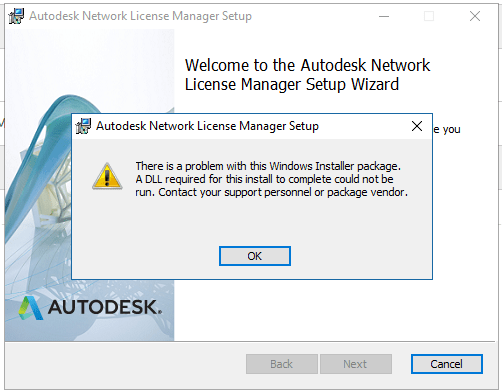502x392 pixels.
Task: Click the greyed-out maximize button
Action: click(x=429, y=16)
